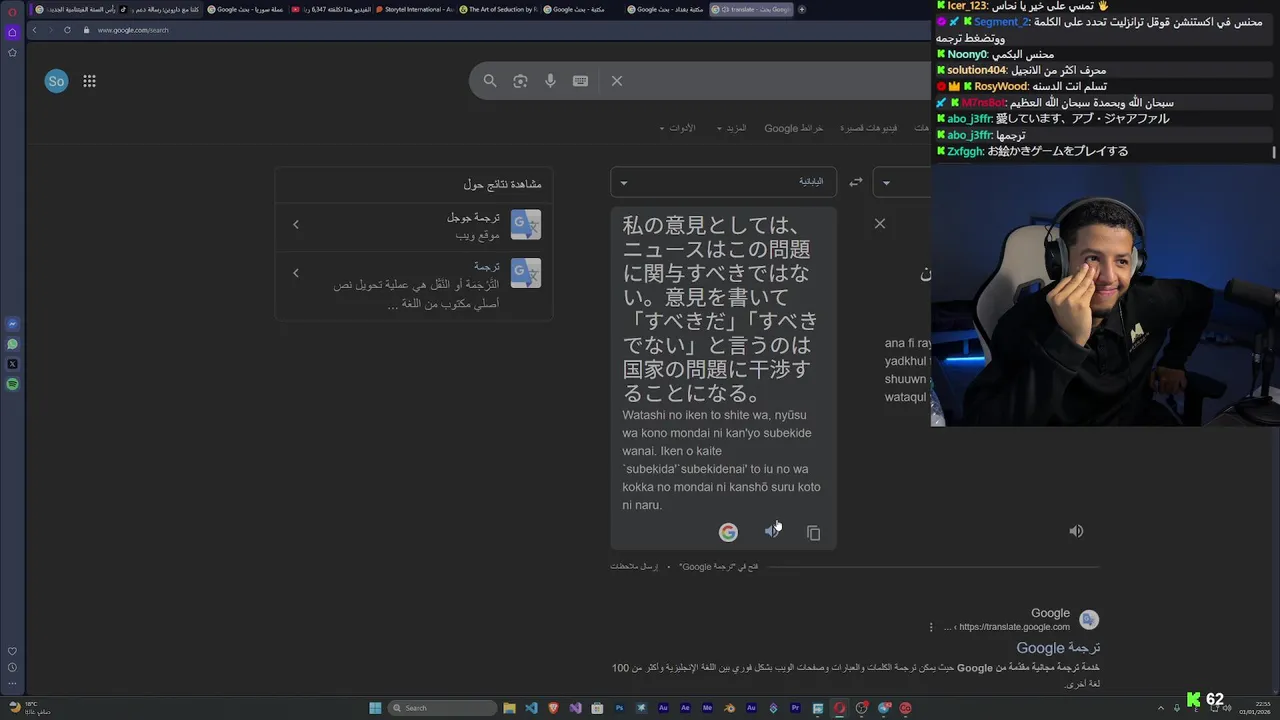Listen to the Japanese translation audio

click(772, 532)
